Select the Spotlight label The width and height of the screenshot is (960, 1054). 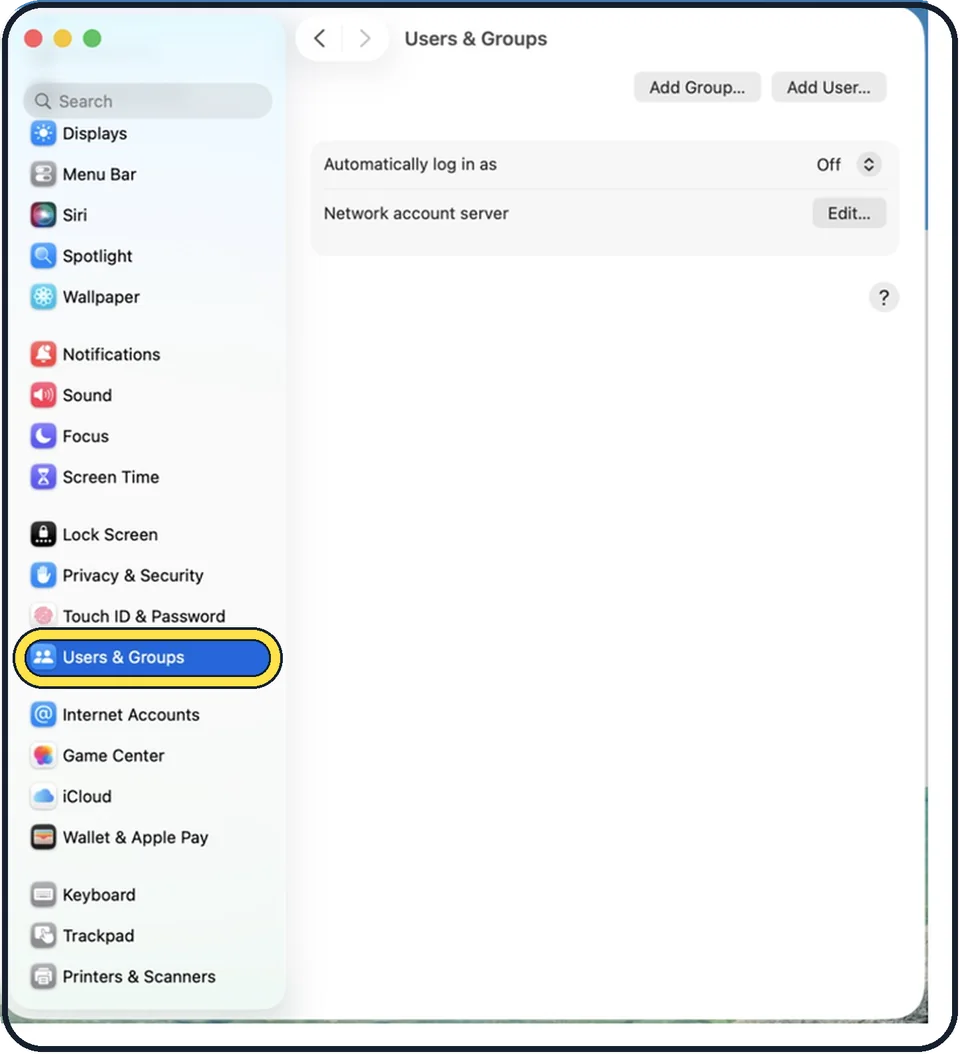97,256
